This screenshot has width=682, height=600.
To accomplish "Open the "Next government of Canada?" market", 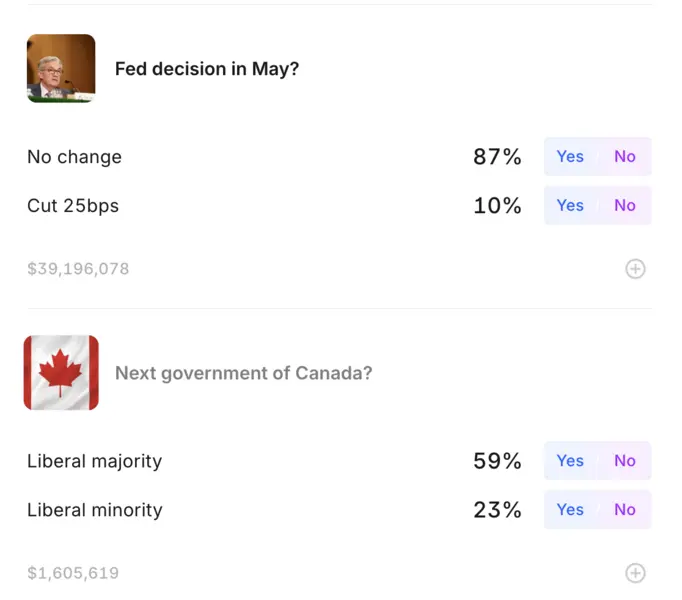I will tap(244, 373).
